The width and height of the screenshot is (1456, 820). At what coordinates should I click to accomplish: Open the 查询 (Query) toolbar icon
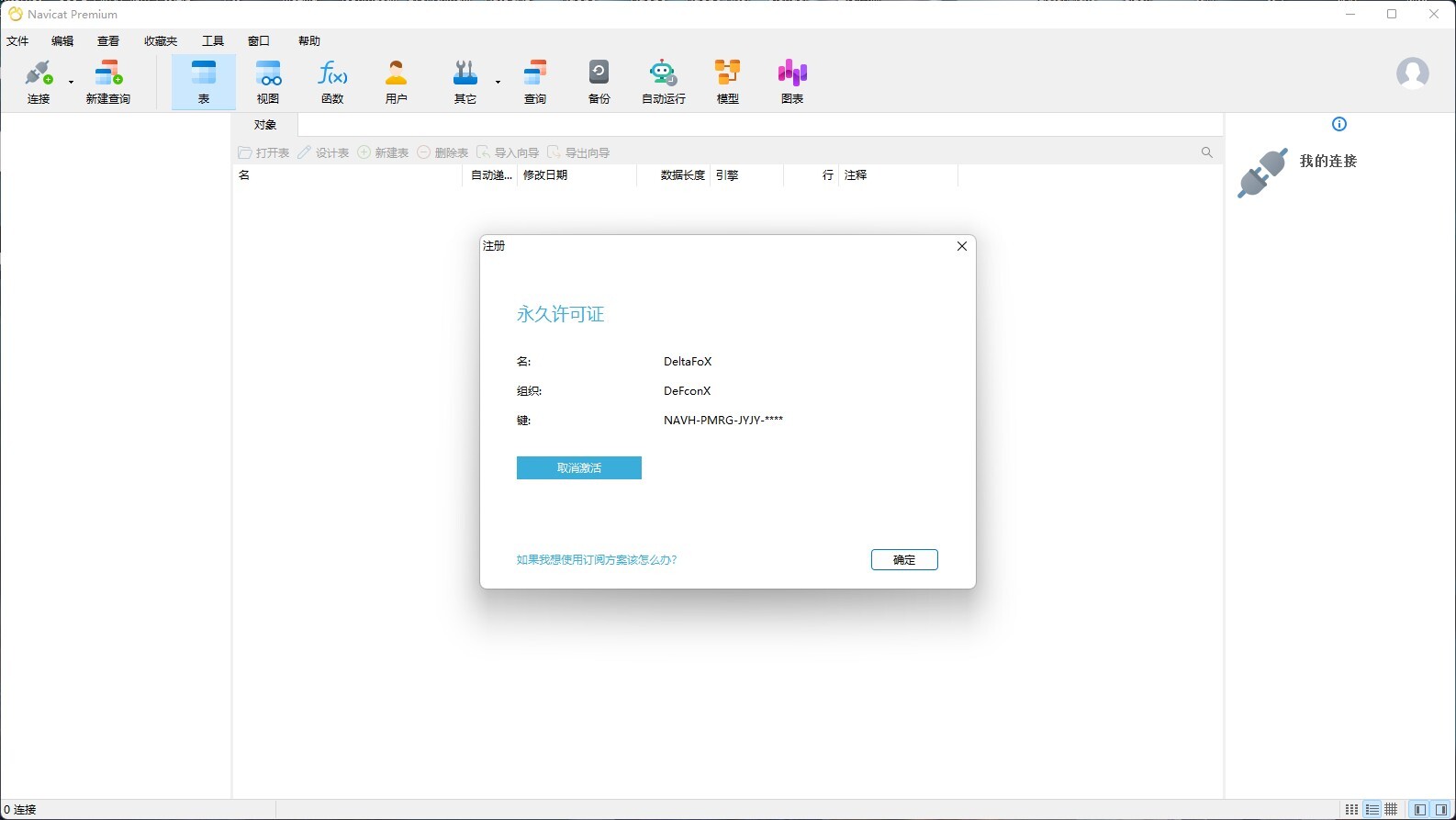point(535,81)
